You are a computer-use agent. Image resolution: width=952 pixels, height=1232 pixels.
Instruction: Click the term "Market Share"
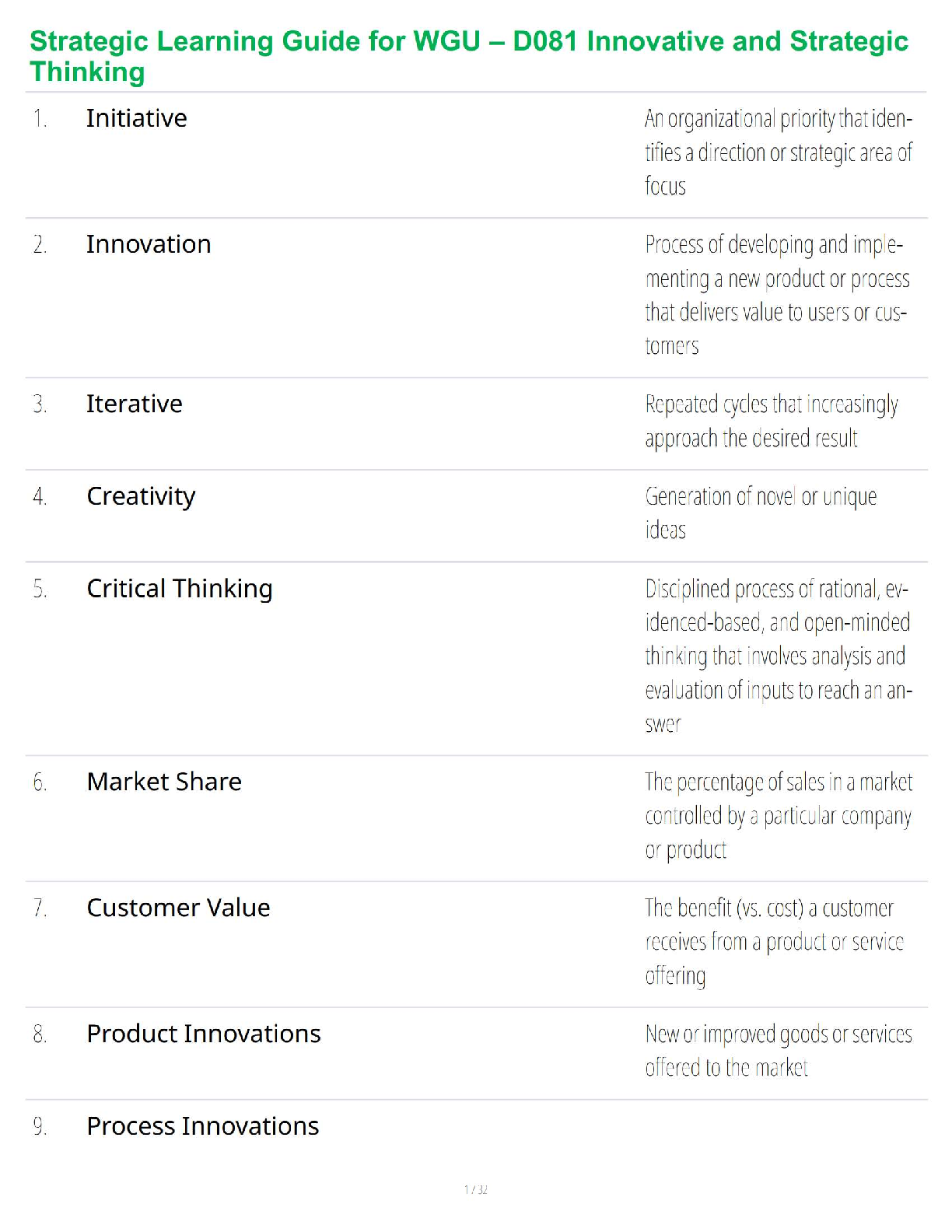pyautogui.click(x=164, y=782)
